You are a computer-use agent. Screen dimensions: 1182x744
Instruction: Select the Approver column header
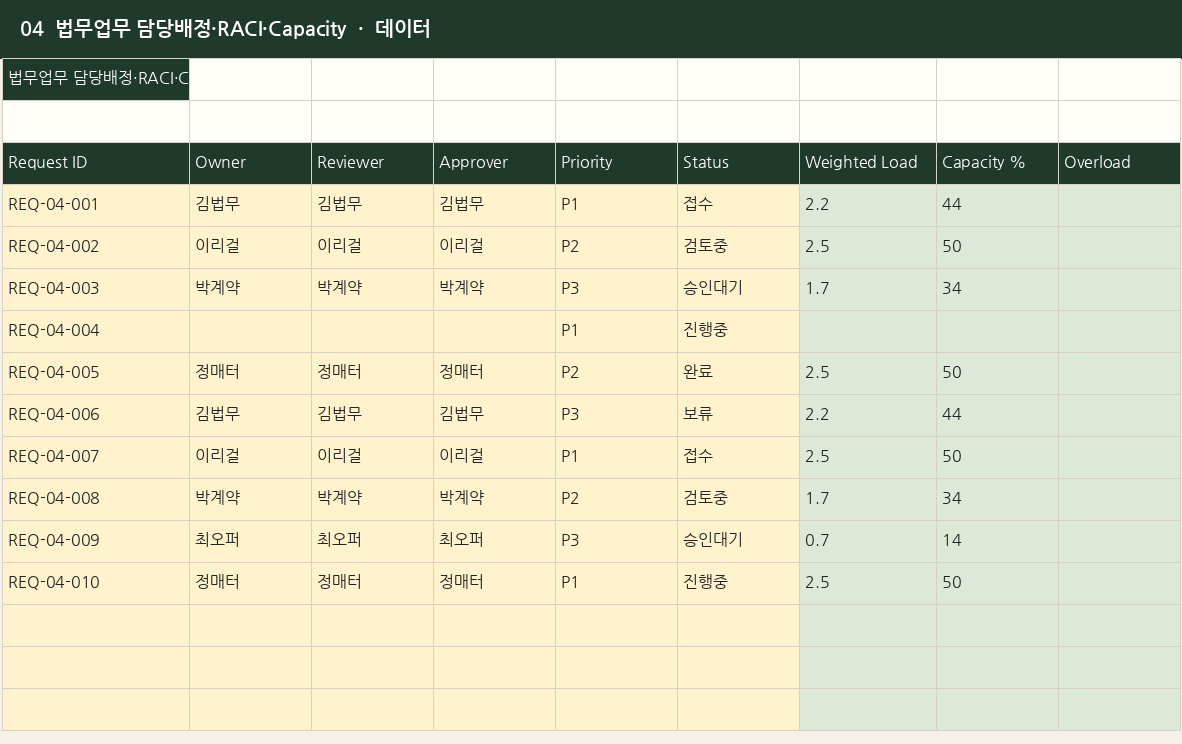click(x=495, y=163)
